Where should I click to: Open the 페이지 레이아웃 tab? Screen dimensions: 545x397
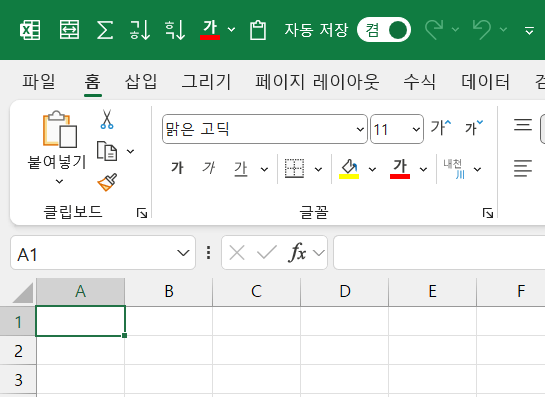coord(317,82)
